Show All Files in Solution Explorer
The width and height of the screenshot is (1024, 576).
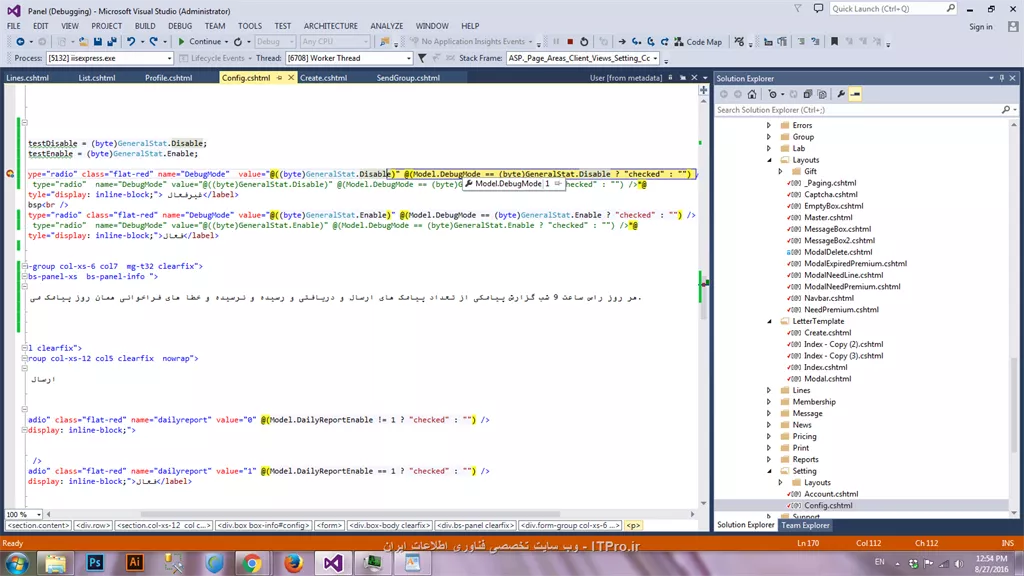pos(822,94)
